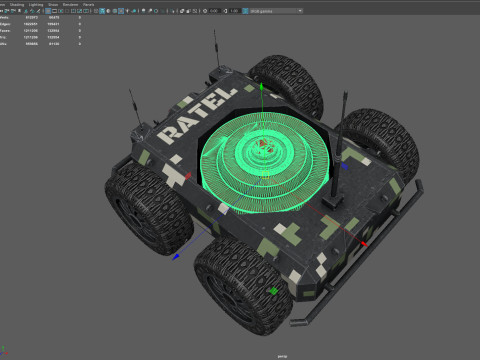Toggle the Film Gate overlay
Image resolution: width=480 pixels, height=360 pixels.
pos(54,11)
